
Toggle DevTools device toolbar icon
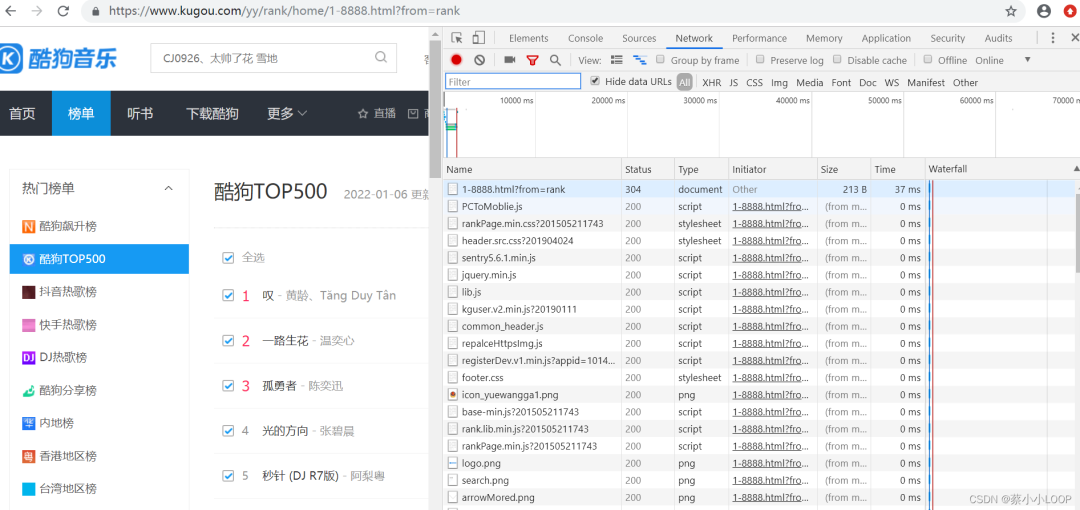(479, 38)
